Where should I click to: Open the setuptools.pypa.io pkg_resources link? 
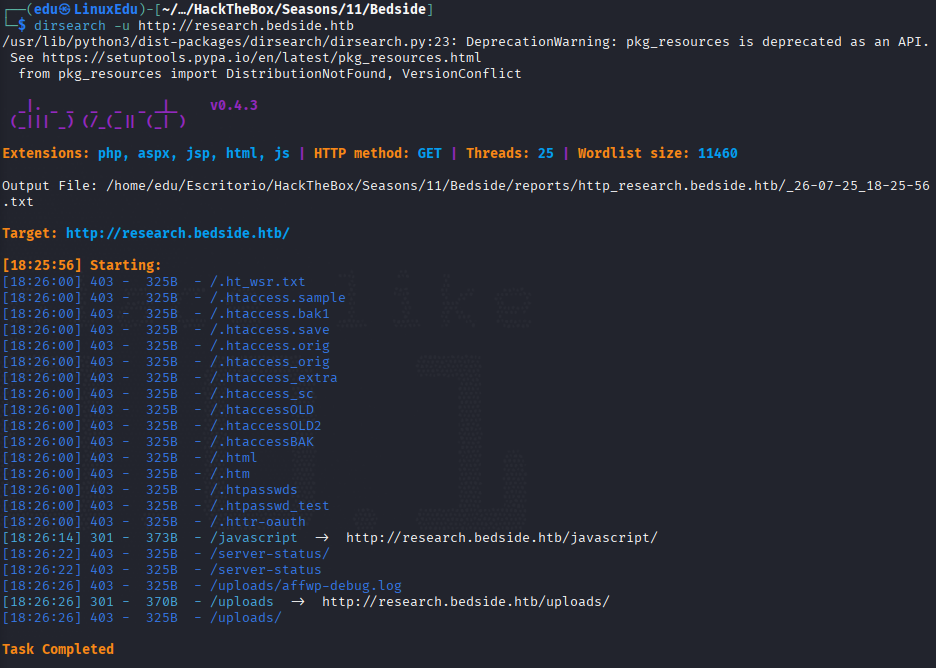261,58
